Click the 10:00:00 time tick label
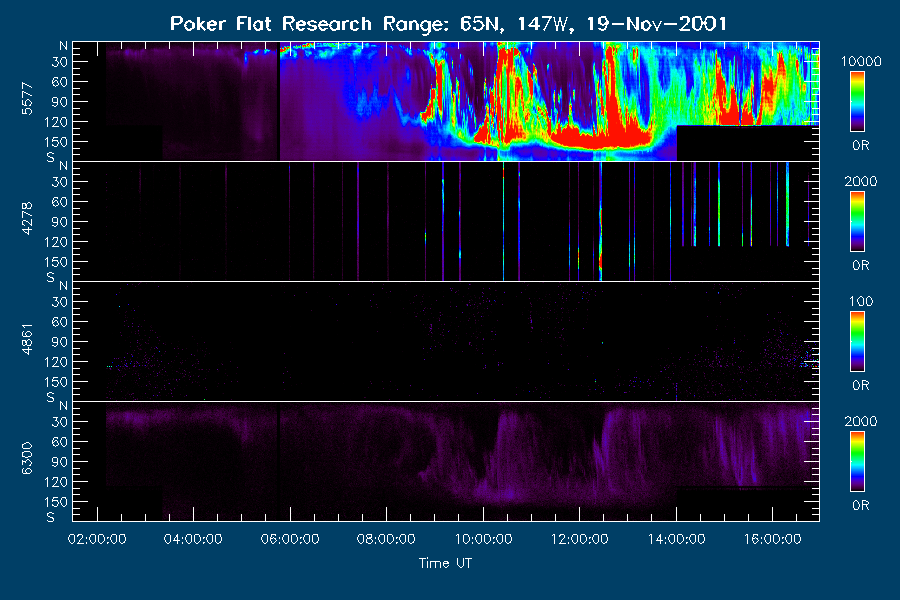Screen dimensions: 900x600 tap(483, 539)
